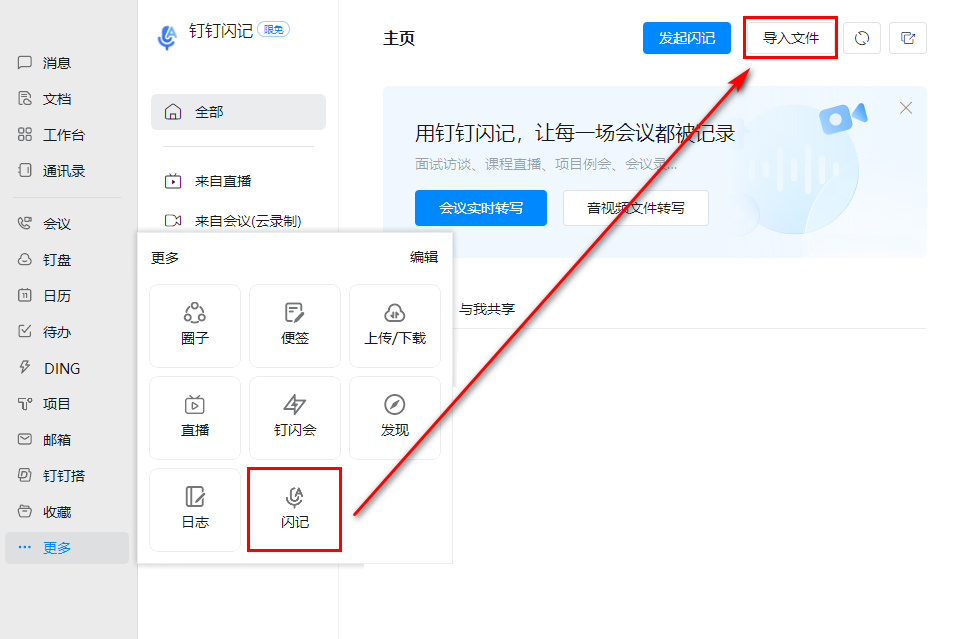Click the 音视频文件转写 button
The width and height of the screenshot is (972, 639).
coord(635,208)
